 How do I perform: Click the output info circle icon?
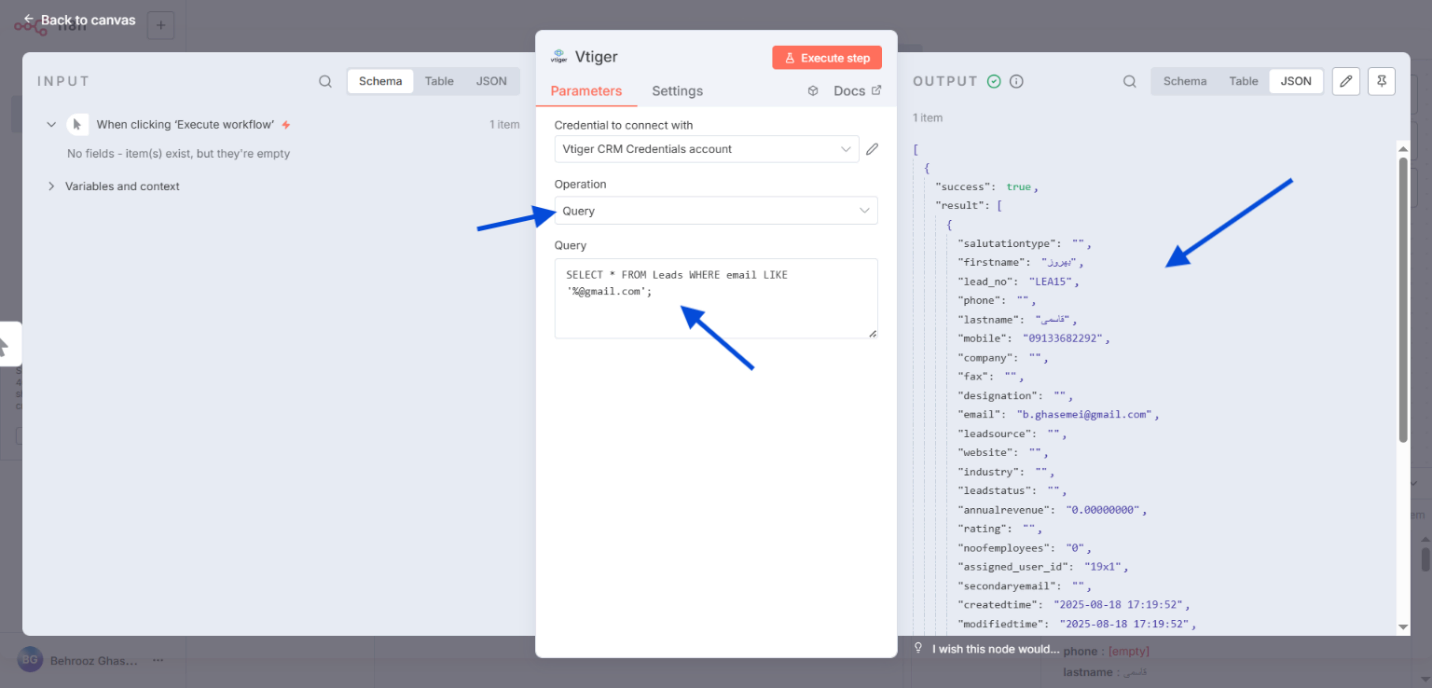tap(1016, 82)
